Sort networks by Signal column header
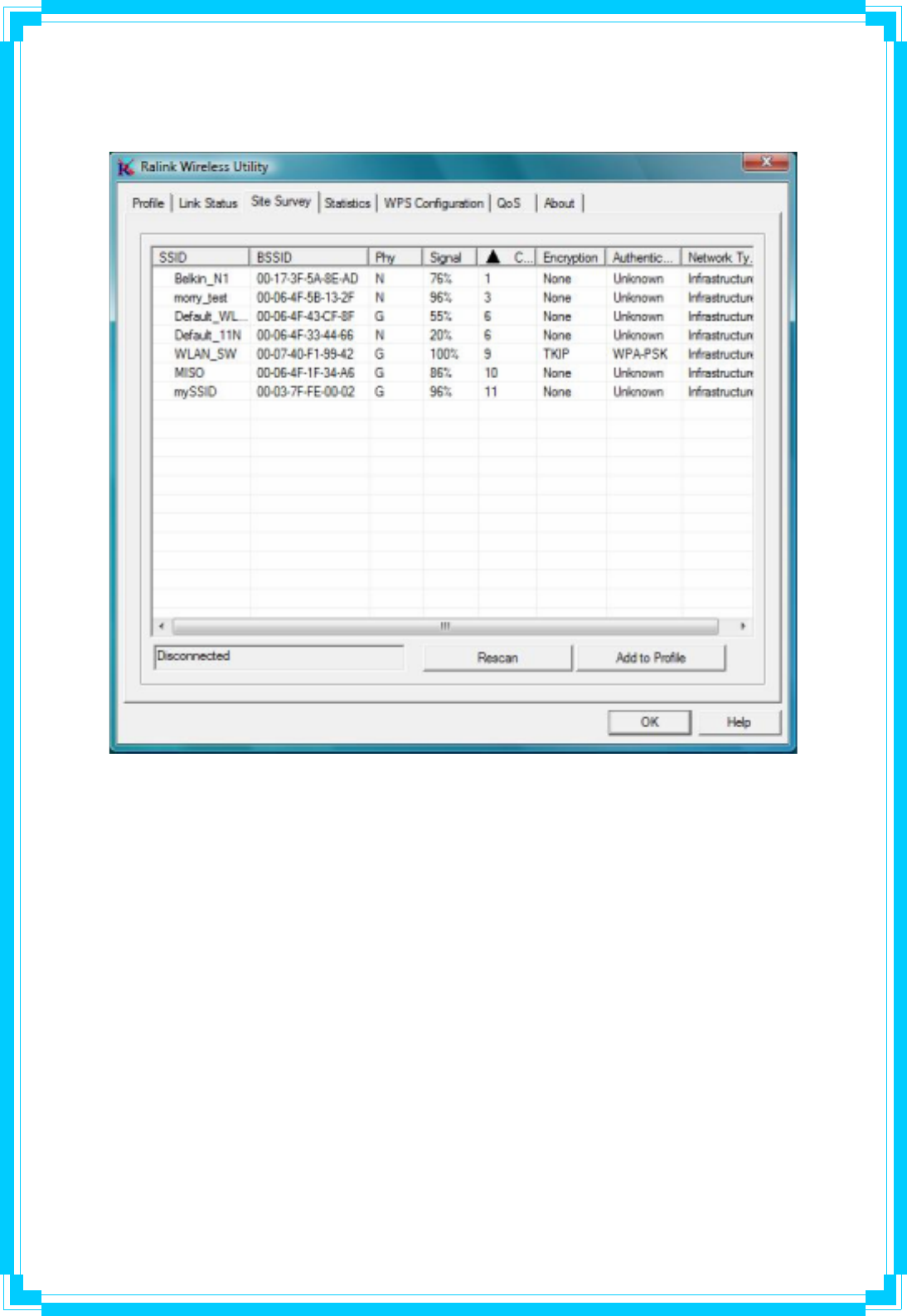Image resolution: width=907 pixels, height=1316 pixels. click(450, 257)
